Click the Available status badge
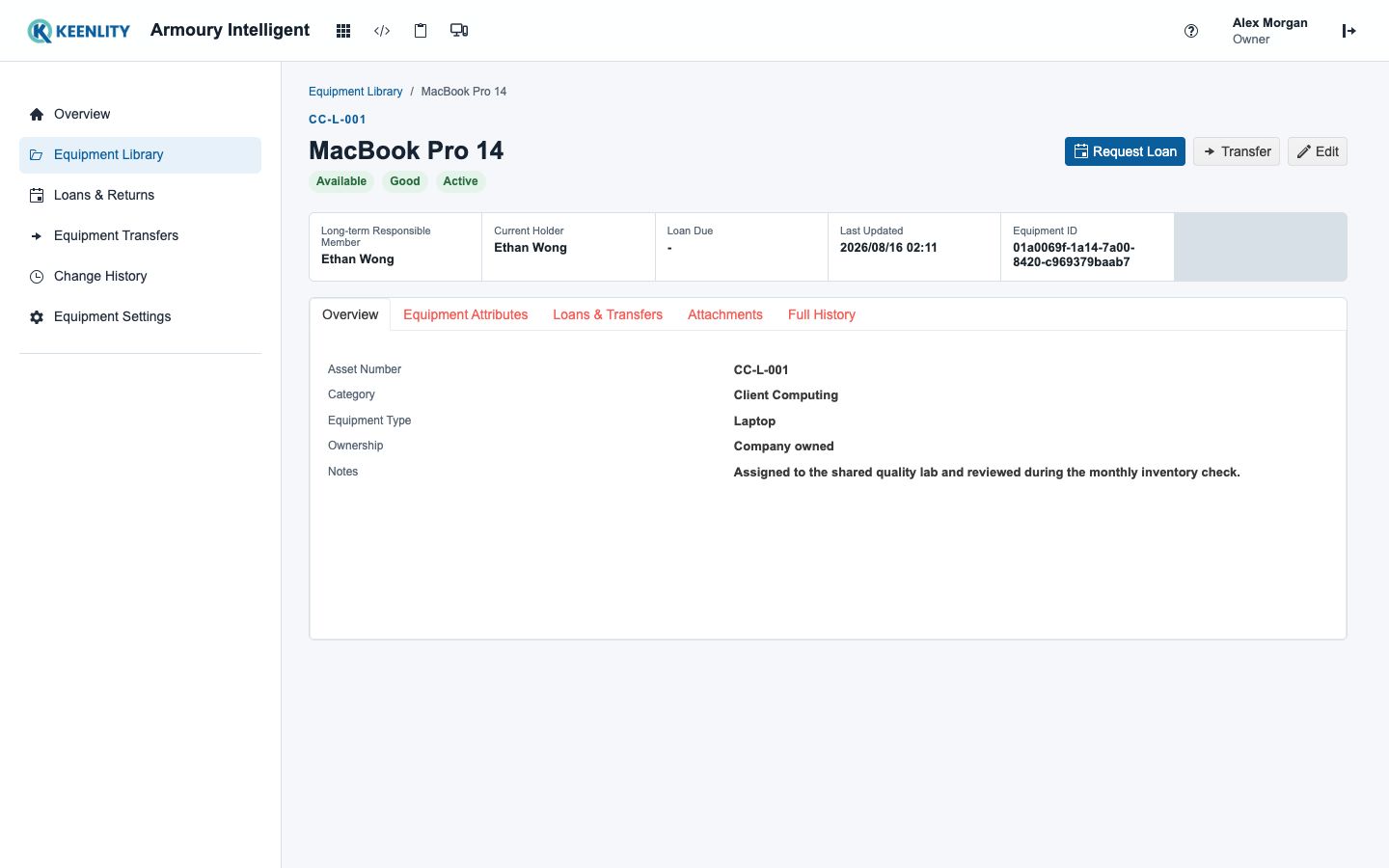1389x868 pixels. (341, 181)
